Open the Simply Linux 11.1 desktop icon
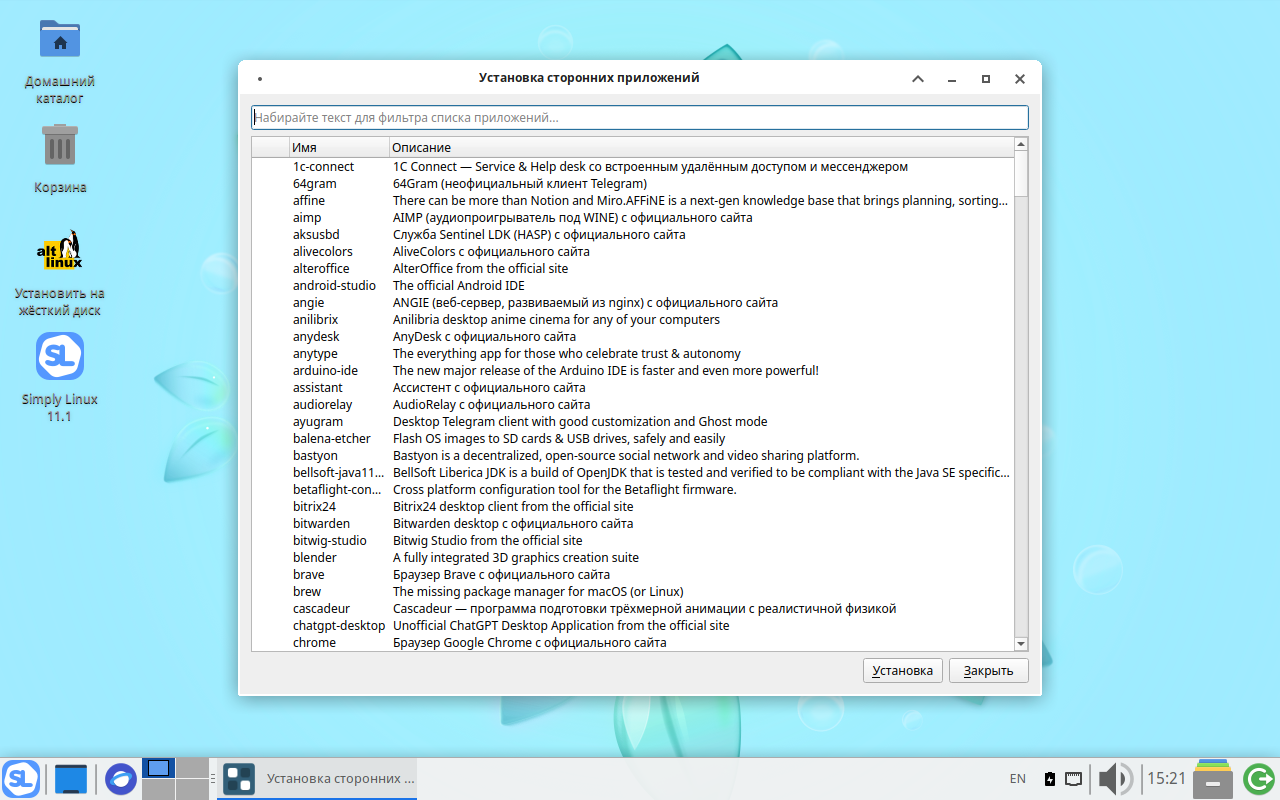1280x800 pixels. 59,355
